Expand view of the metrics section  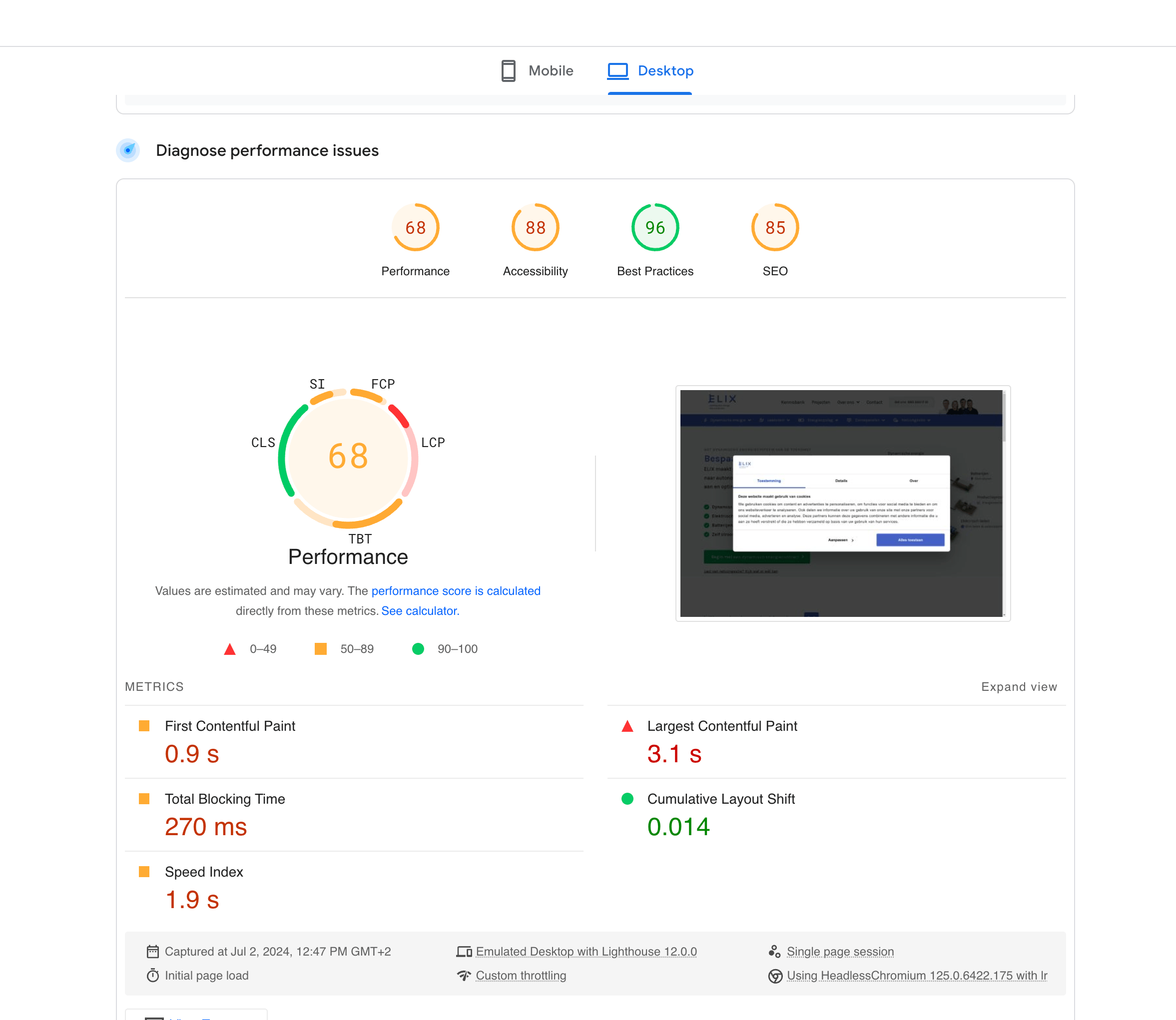1018,686
